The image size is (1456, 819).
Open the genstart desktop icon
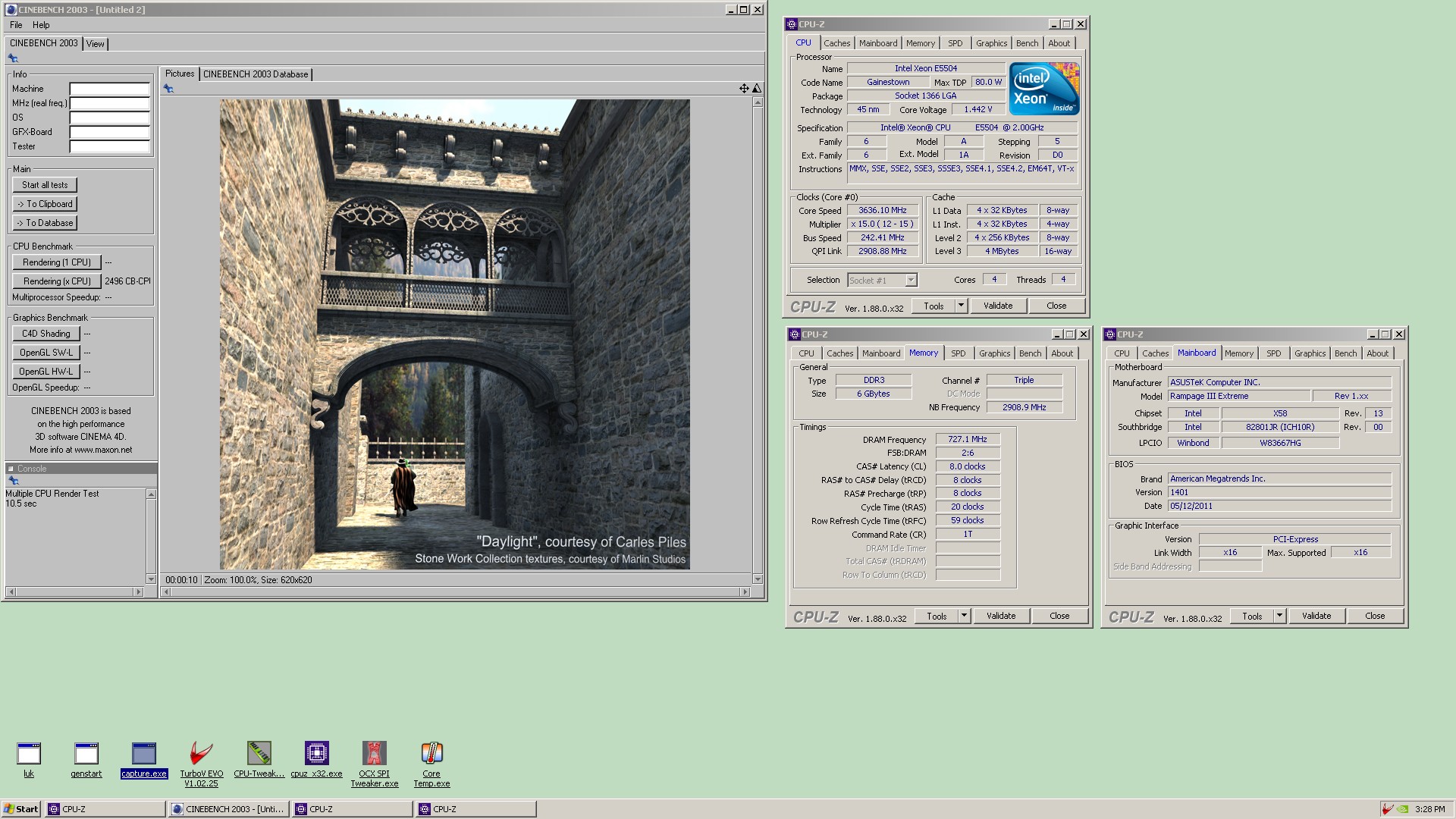(86, 759)
